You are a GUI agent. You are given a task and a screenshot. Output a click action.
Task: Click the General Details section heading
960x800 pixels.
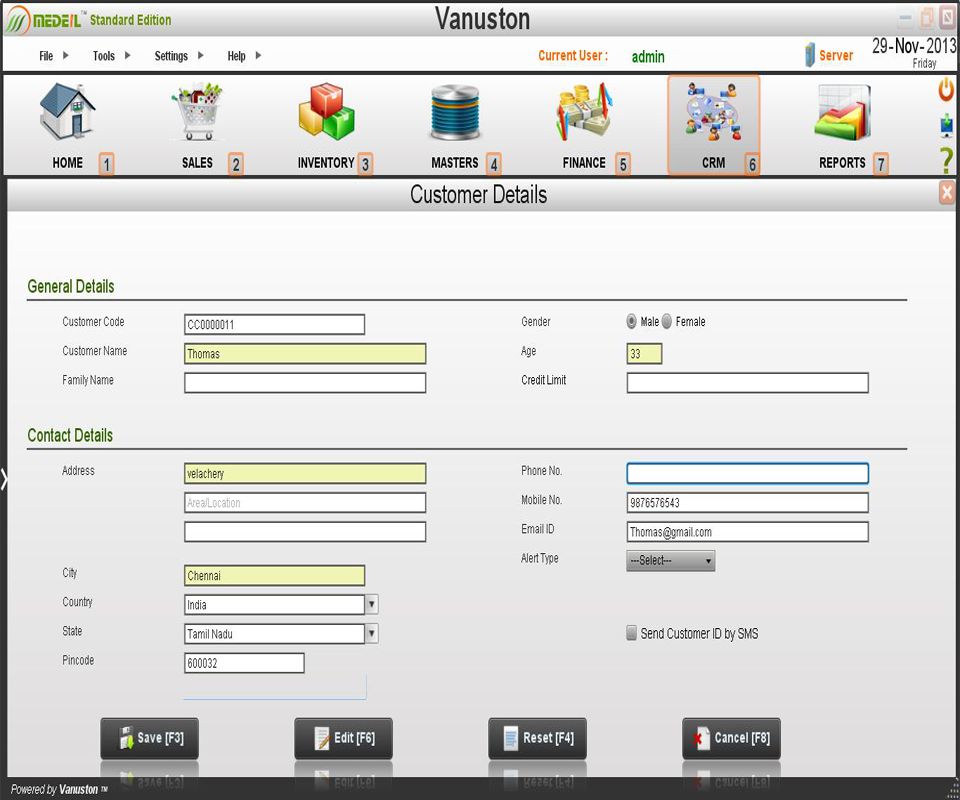[71, 286]
